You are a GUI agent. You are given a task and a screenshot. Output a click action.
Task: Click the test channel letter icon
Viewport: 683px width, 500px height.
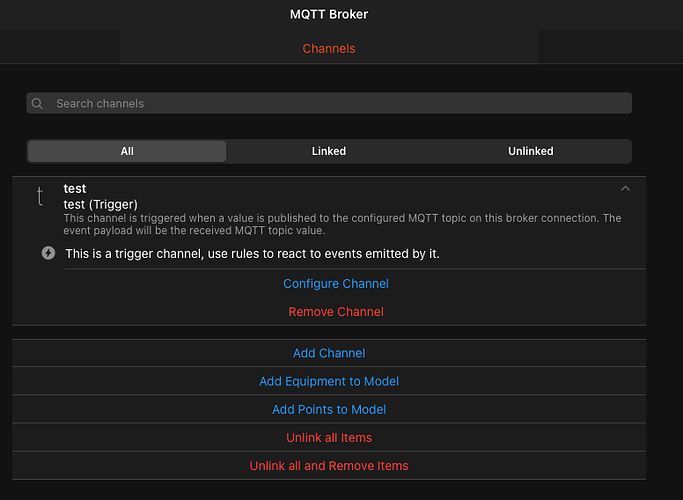pos(40,196)
